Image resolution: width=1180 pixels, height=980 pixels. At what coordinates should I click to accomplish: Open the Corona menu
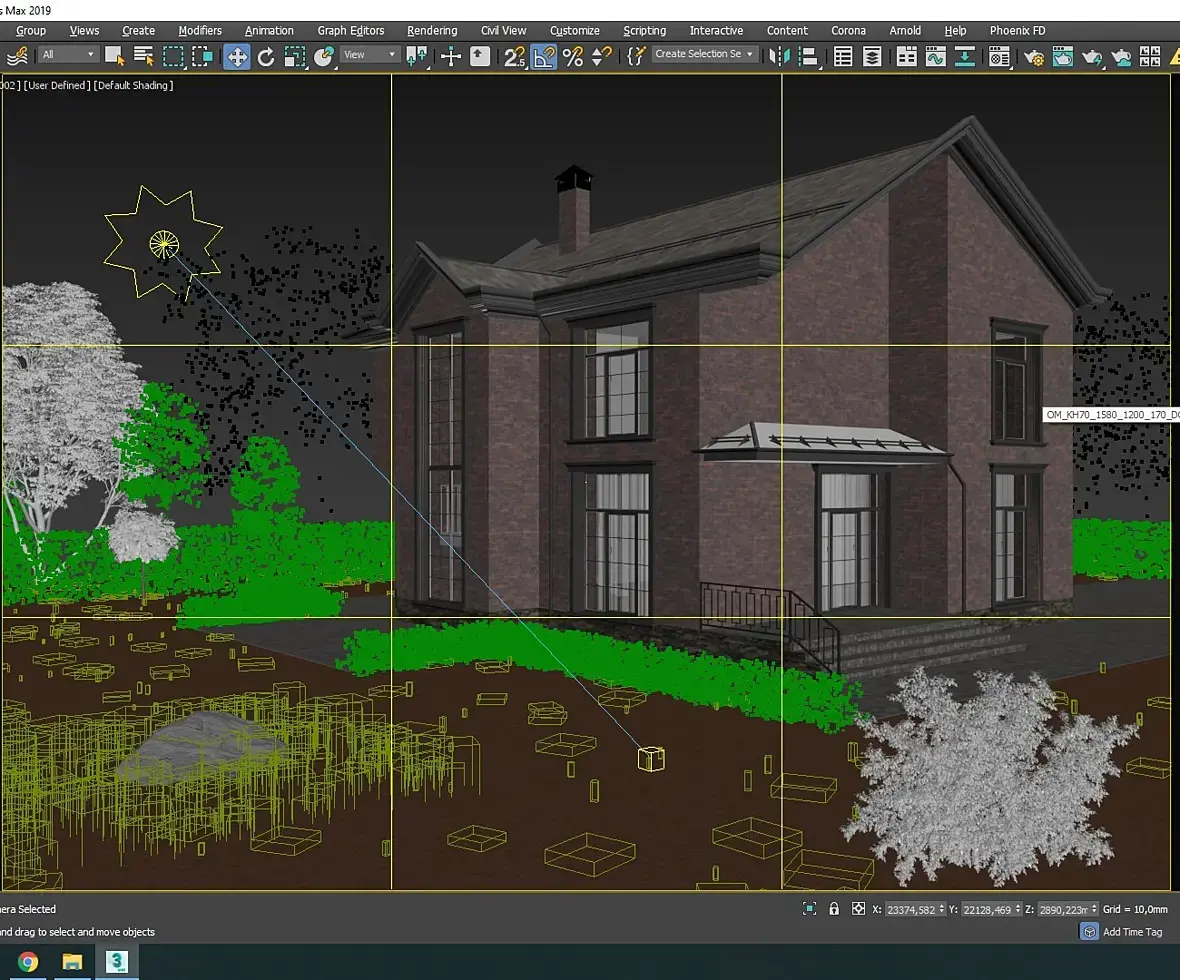[x=848, y=31]
